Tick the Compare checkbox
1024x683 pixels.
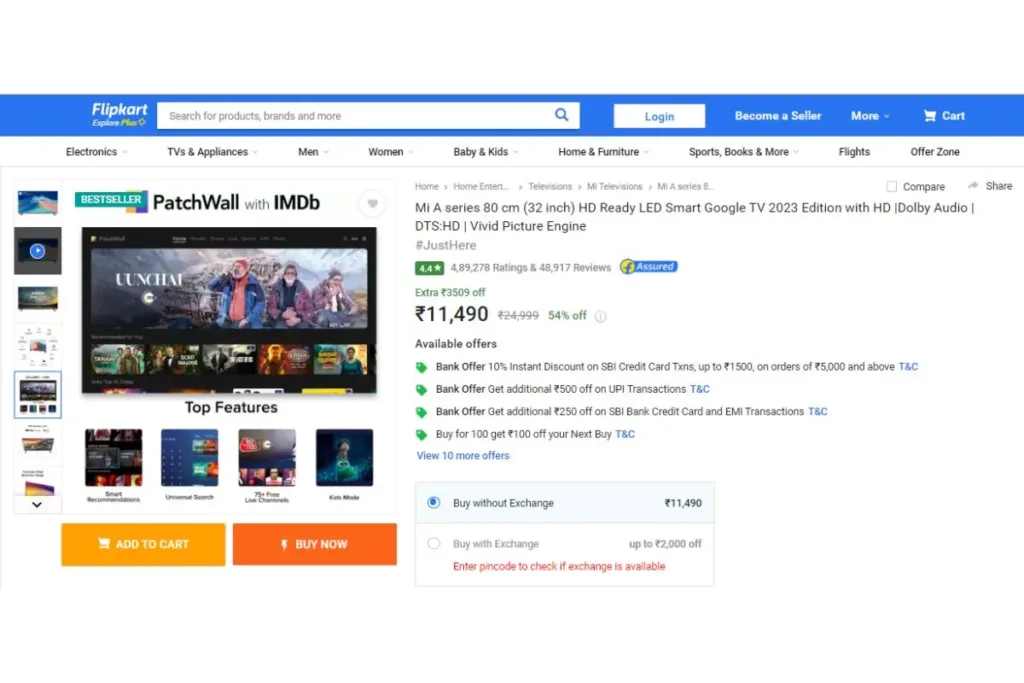[891, 187]
